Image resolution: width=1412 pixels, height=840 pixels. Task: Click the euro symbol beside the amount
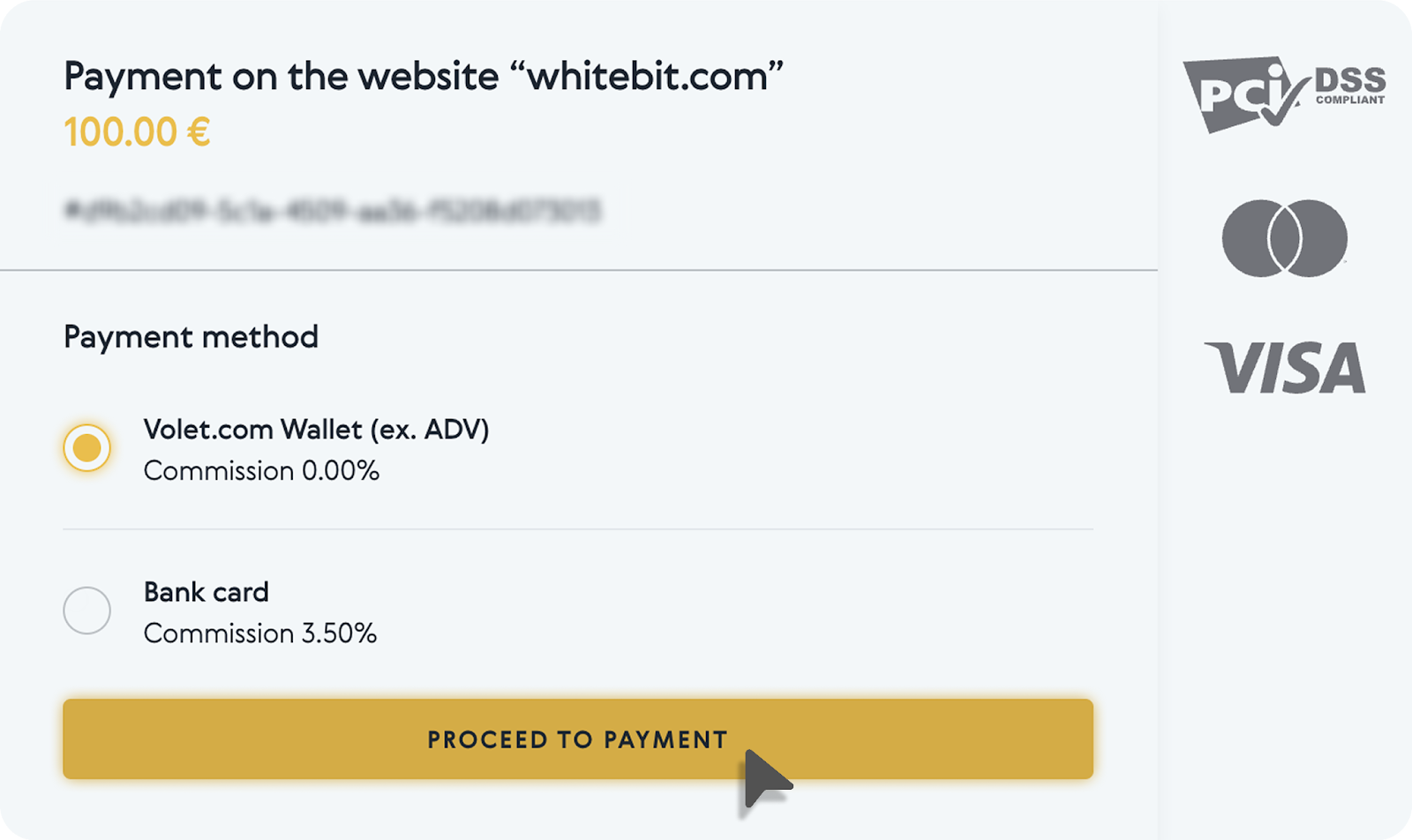[x=199, y=133]
